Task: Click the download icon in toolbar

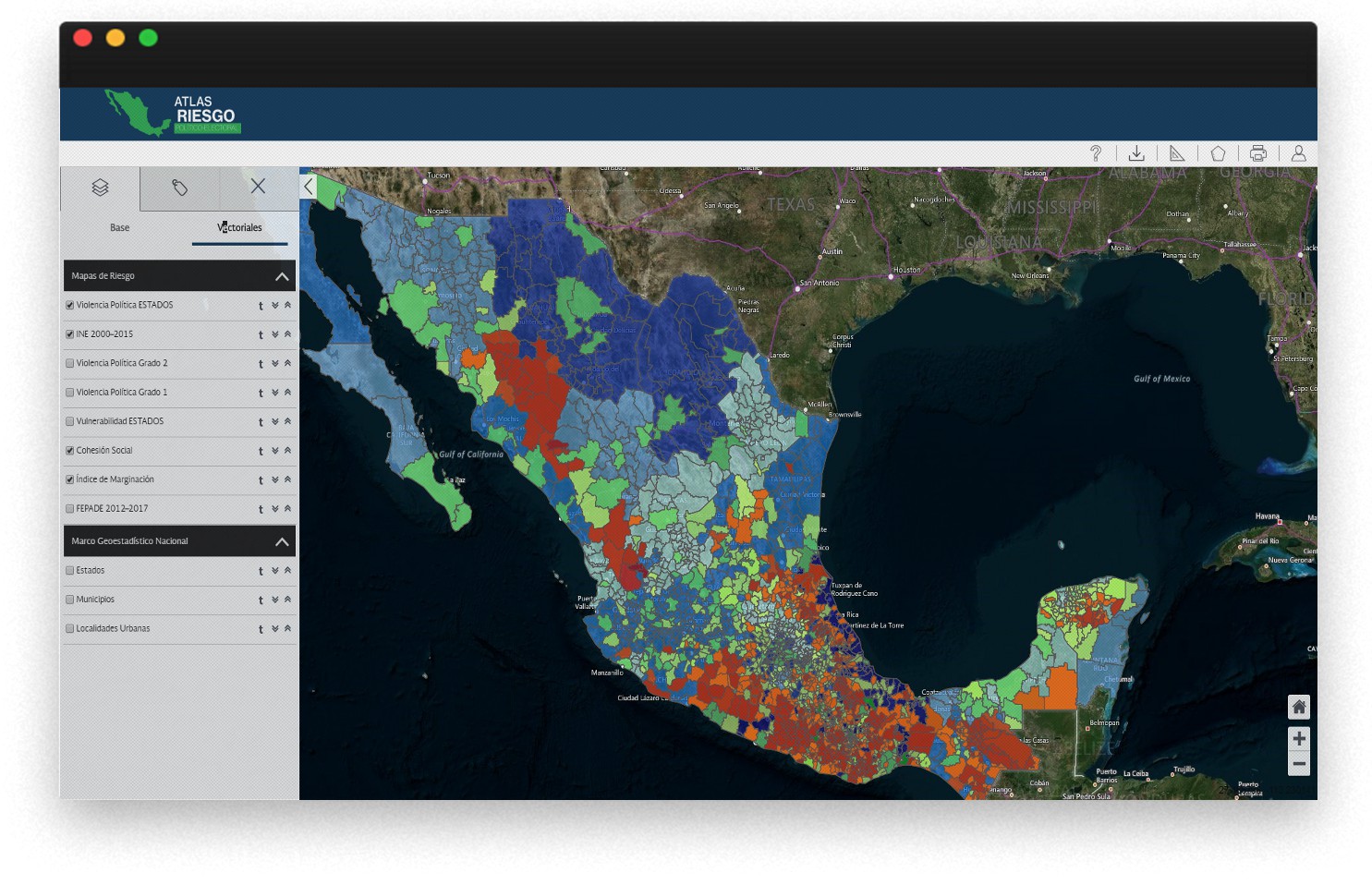Action: [x=1136, y=153]
